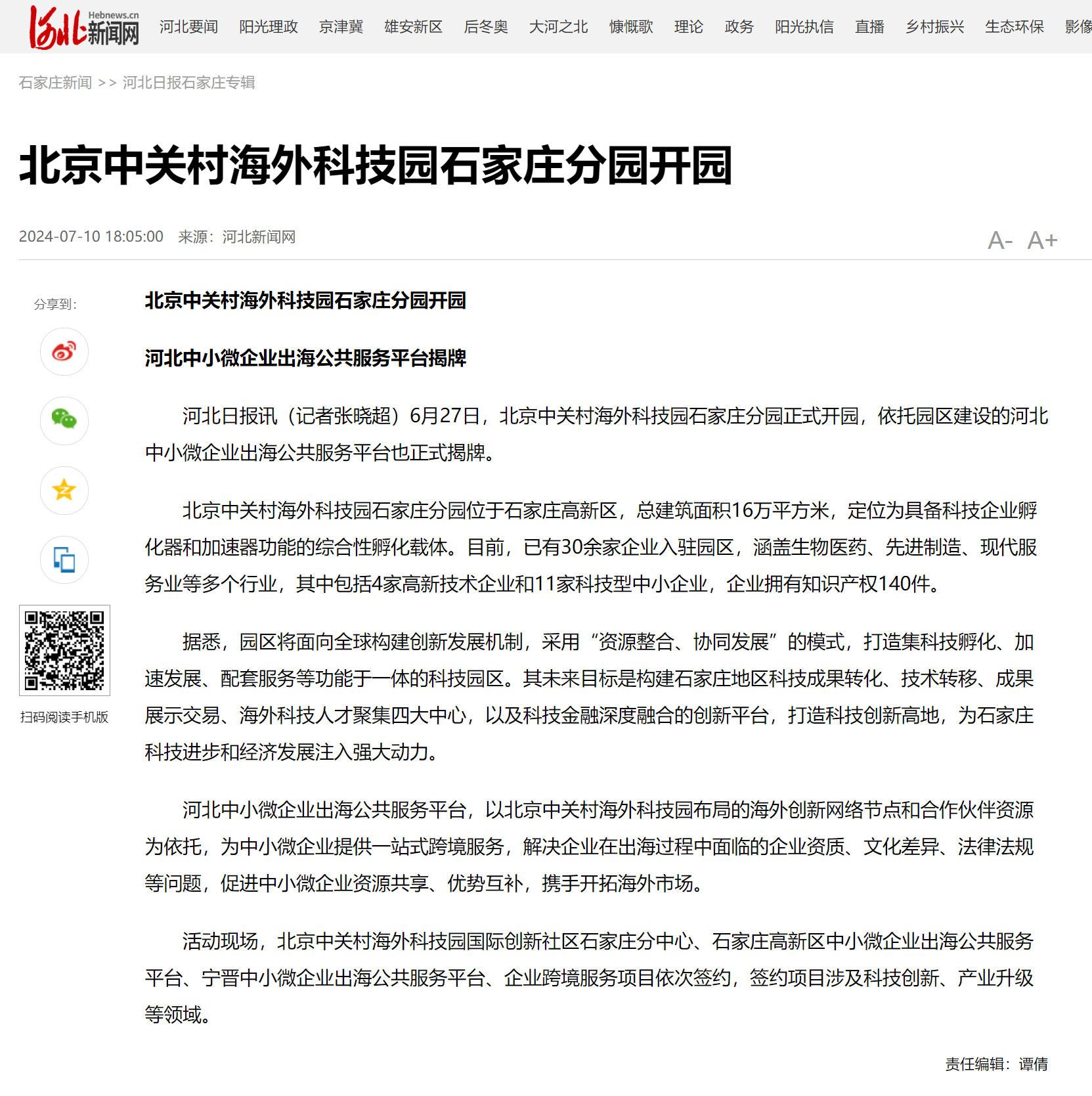Open the 后冬奥 nav item
This screenshot has height=1096, width=1092.
point(486,27)
